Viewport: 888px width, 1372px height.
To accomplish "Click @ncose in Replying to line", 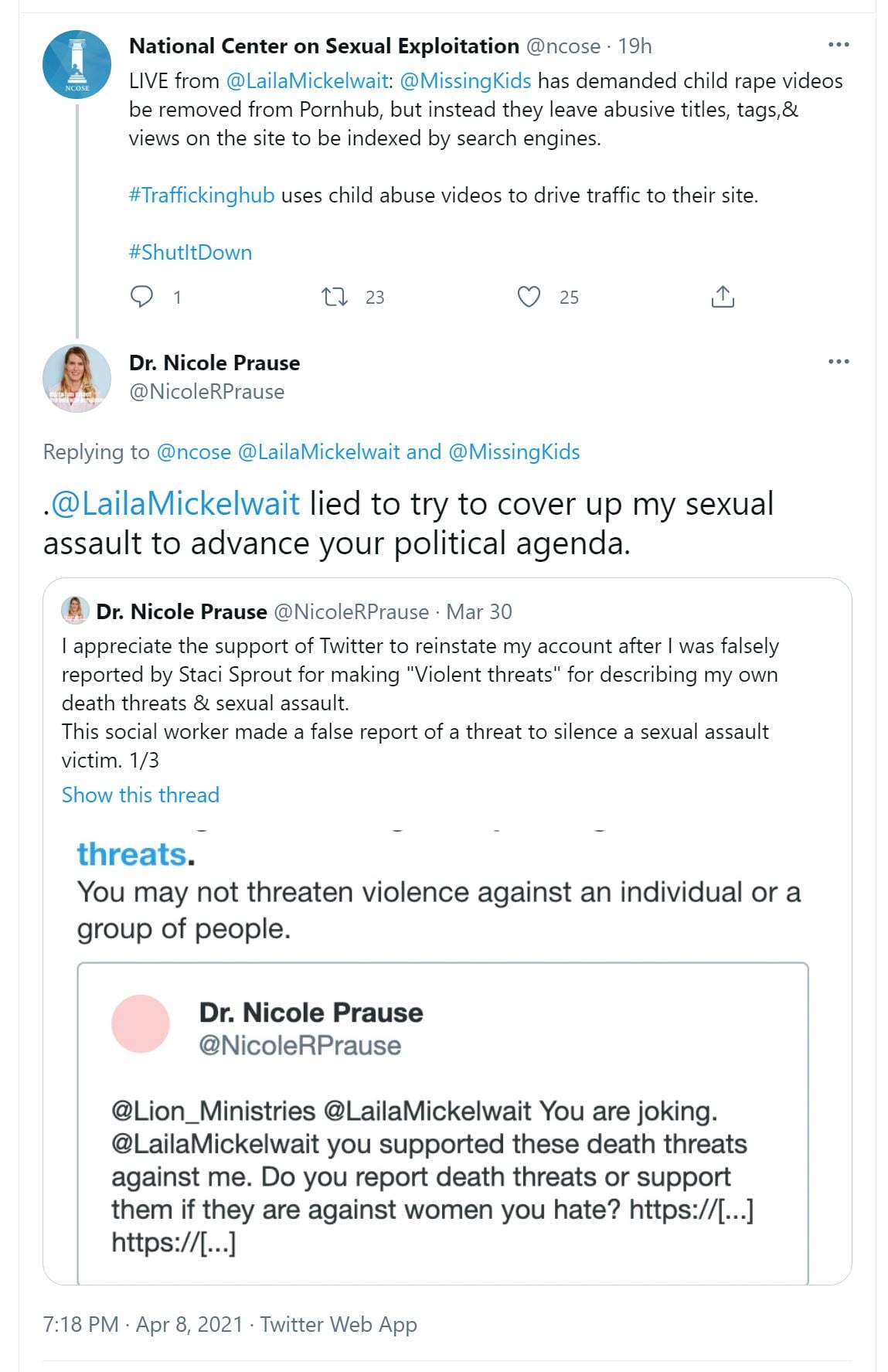I will click(193, 451).
